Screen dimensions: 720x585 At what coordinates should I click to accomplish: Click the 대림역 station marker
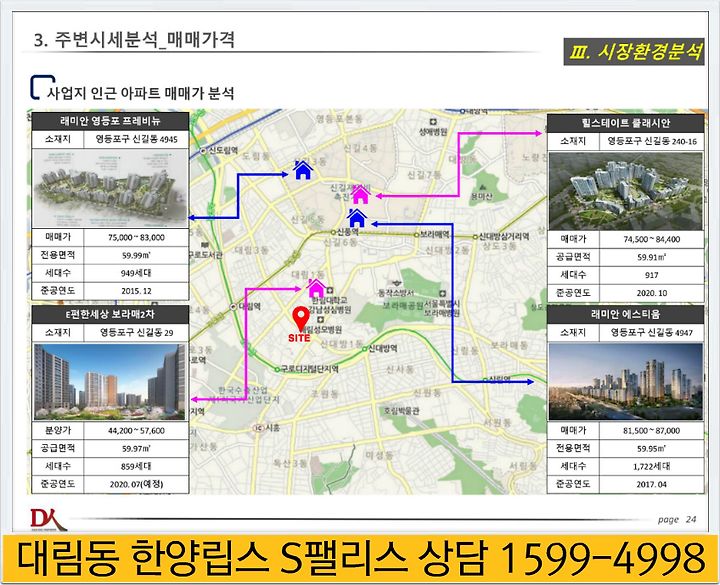[234, 306]
